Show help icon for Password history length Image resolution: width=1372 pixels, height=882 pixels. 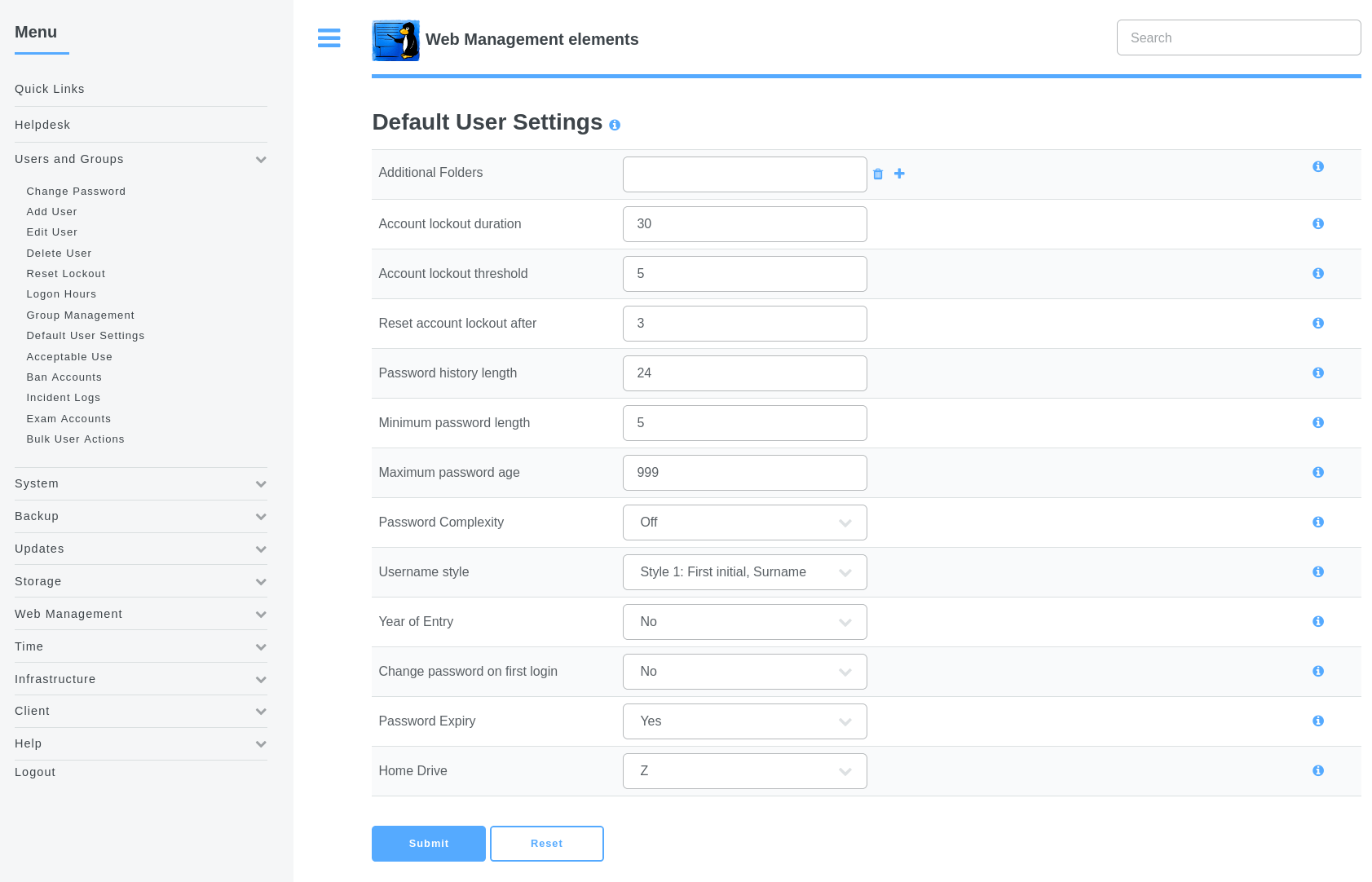(x=1318, y=373)
